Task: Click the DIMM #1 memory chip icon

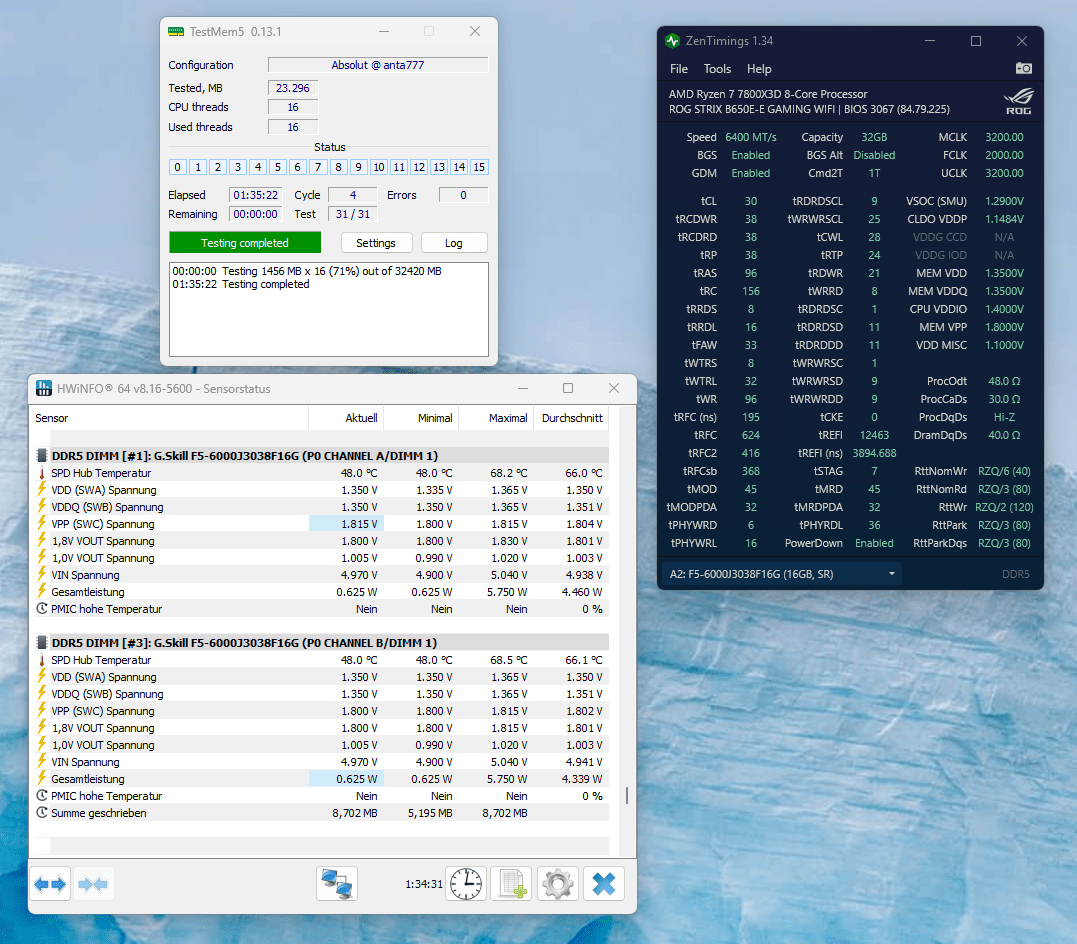Action: point(42,455)
